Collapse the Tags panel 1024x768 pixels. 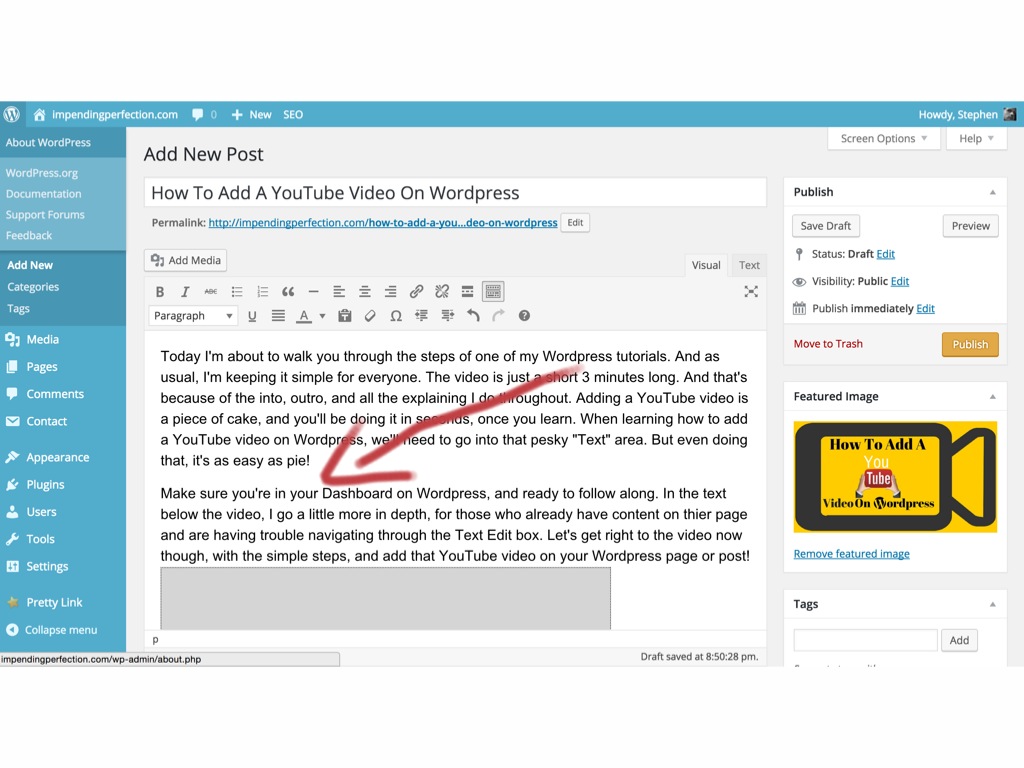pyautogui.click(x=993, y=604)
